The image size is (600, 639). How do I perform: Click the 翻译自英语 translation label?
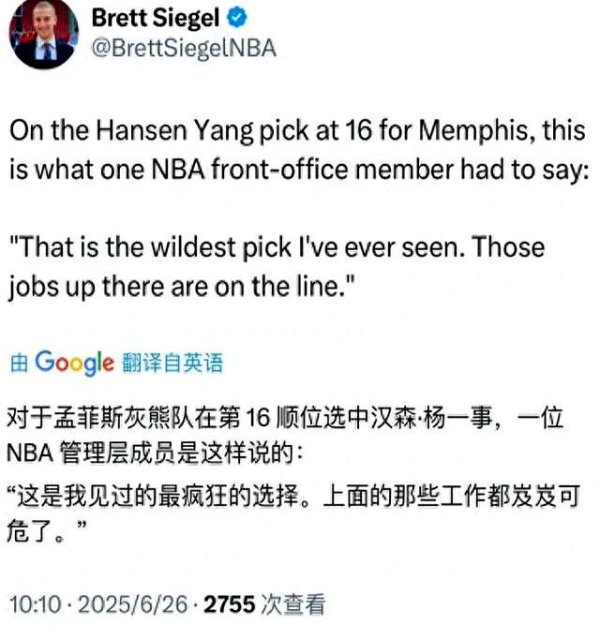tap(172, 363)
